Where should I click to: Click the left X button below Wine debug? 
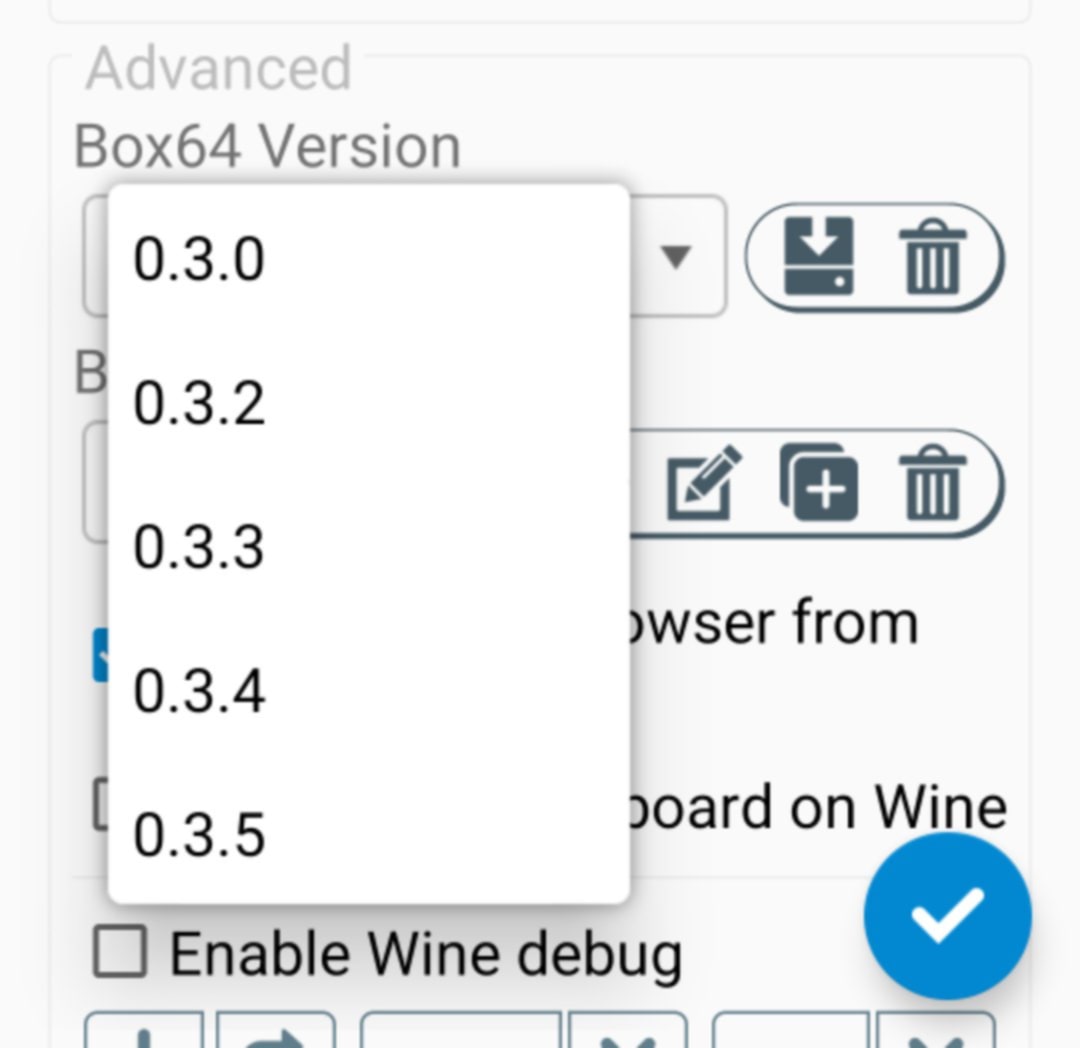pyautogui.click(x=628, y=1034)
